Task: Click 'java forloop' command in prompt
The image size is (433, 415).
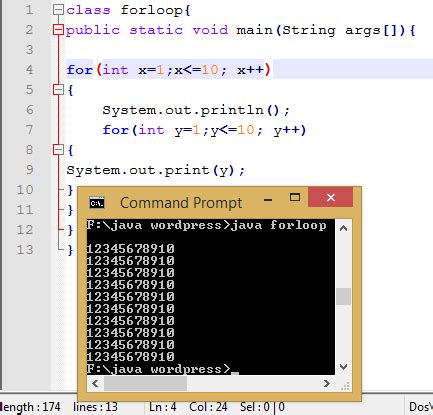Action: coord(278,225)
